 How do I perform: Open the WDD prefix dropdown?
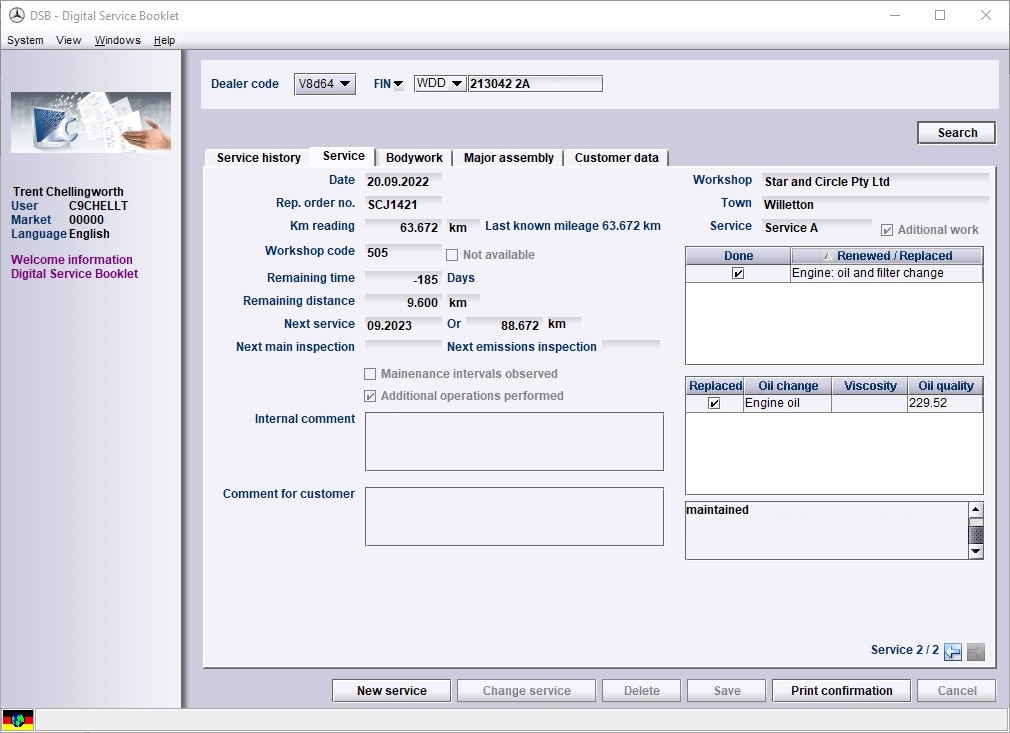pos(440,83)
